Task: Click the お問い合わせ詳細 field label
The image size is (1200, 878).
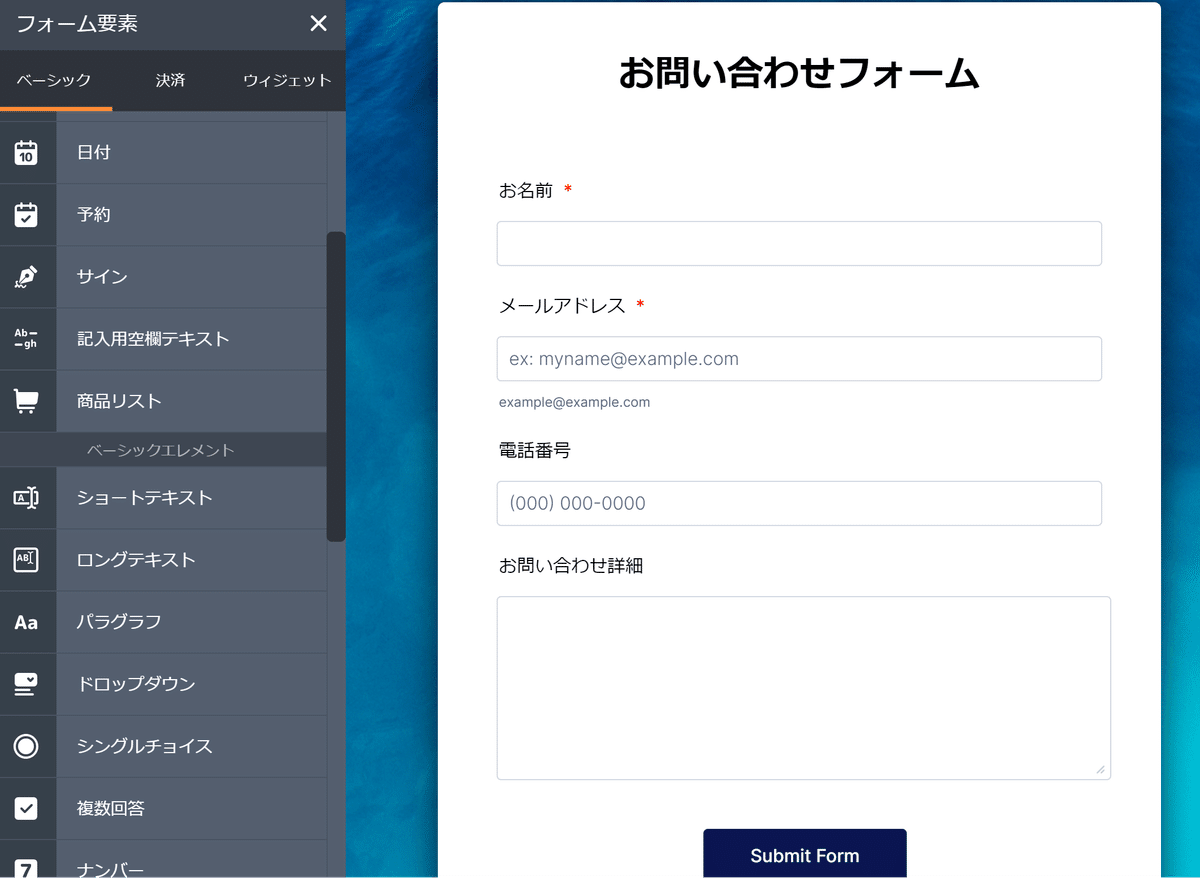Action: [x=571, y=565]
